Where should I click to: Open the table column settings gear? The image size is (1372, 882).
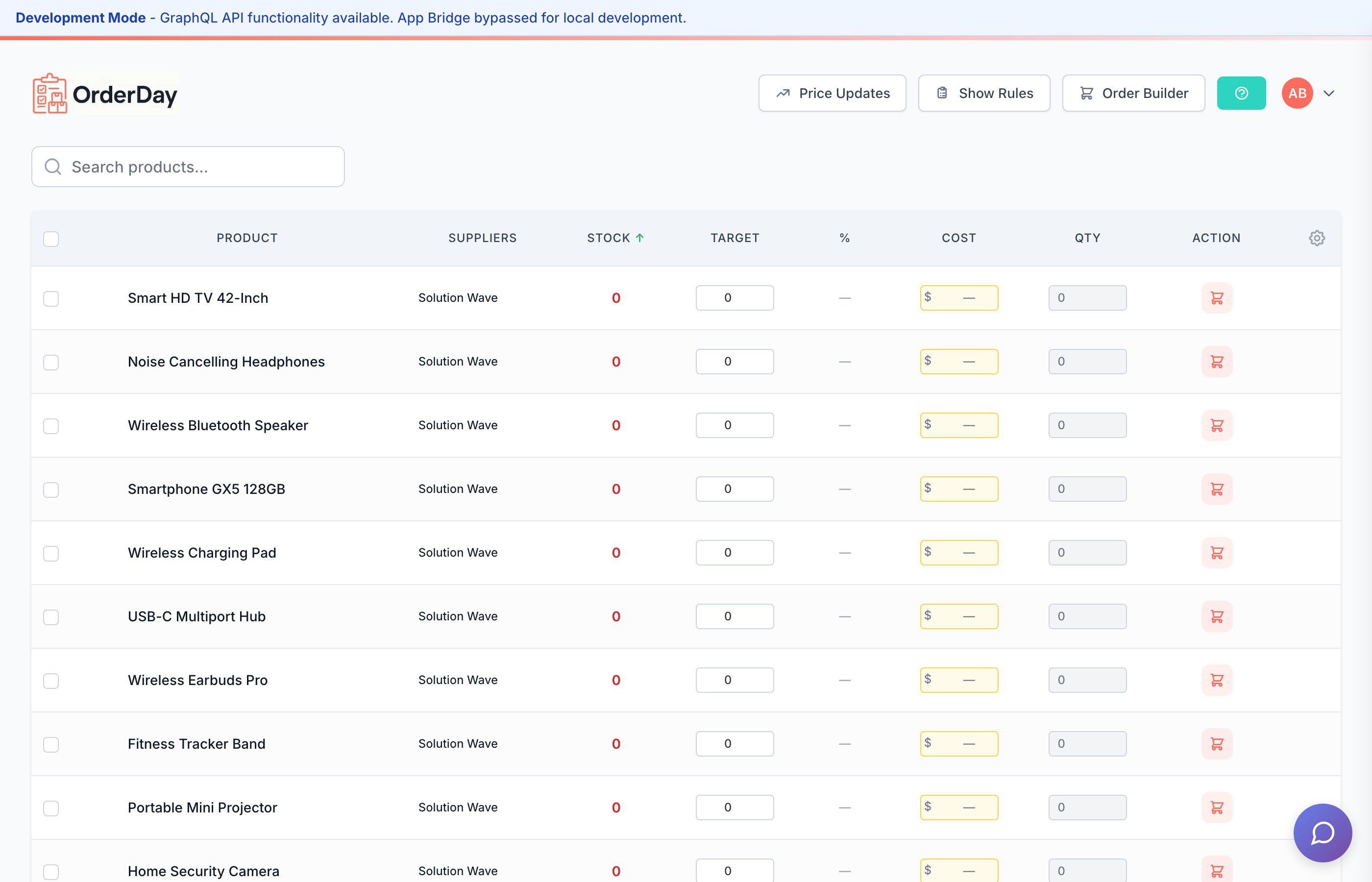coord(1317,238)
